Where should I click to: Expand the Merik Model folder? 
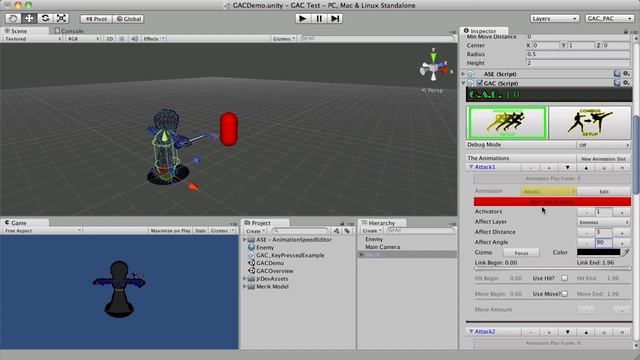245,286
